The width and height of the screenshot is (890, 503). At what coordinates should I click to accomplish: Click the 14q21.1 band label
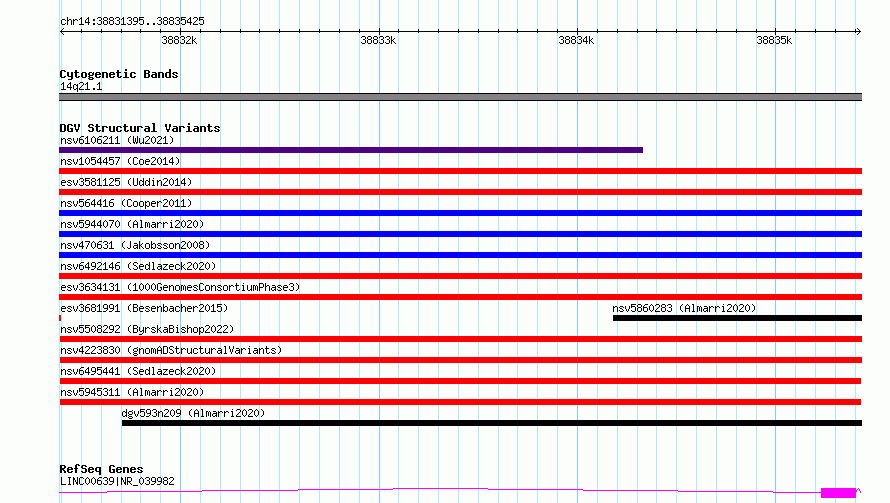pyautogui.click(x=81, y=86)
